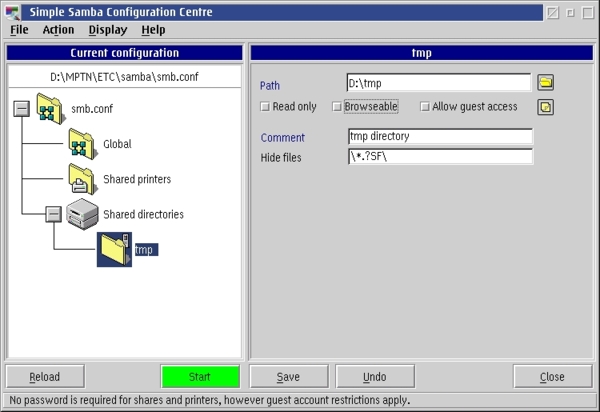Click the tmp panel header on the right
The width and height of the screenshot is (600, 412).
pyautogui.click(x=421, y=53)
